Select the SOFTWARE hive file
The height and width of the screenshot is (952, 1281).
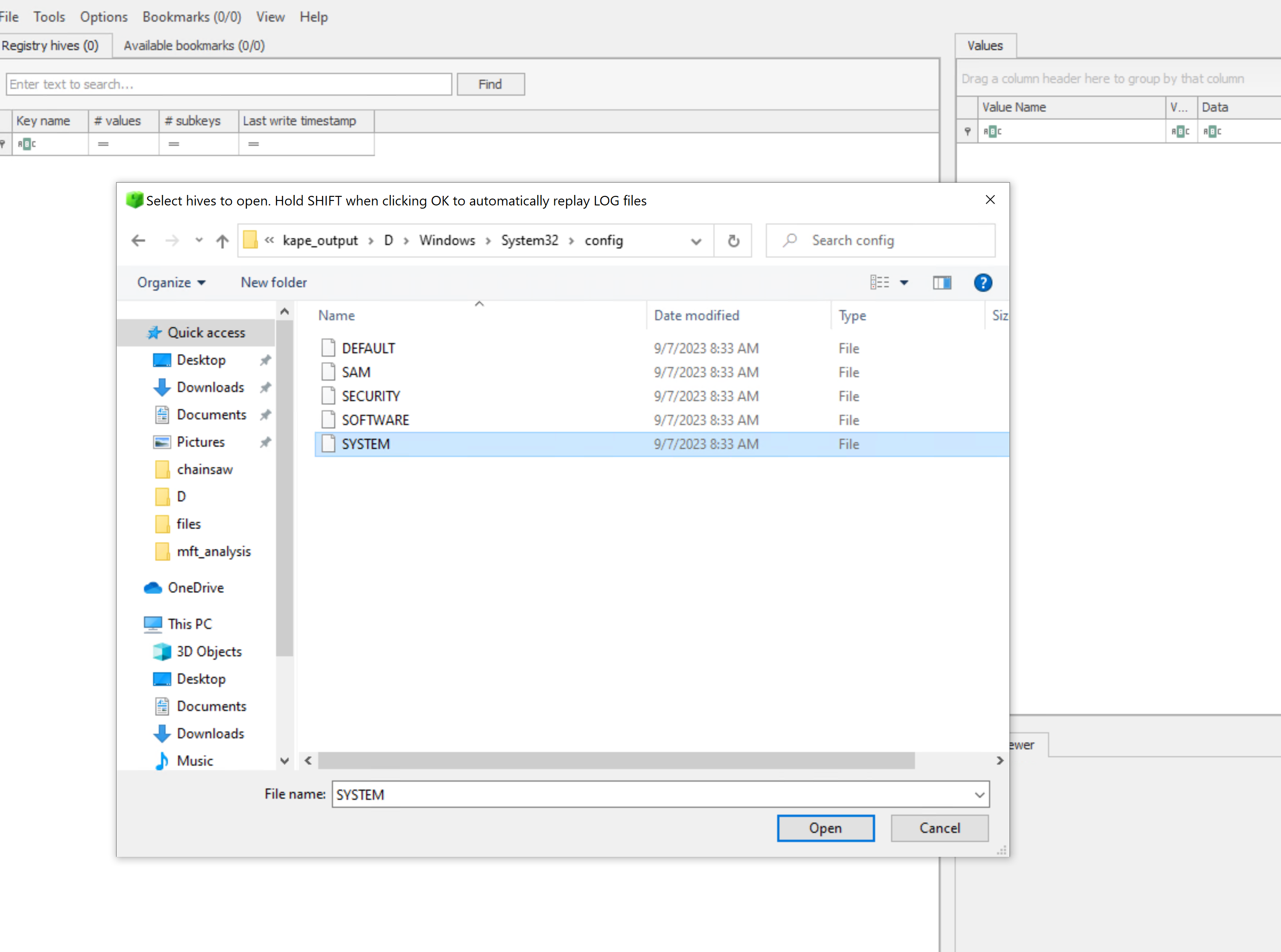[375, 420]
